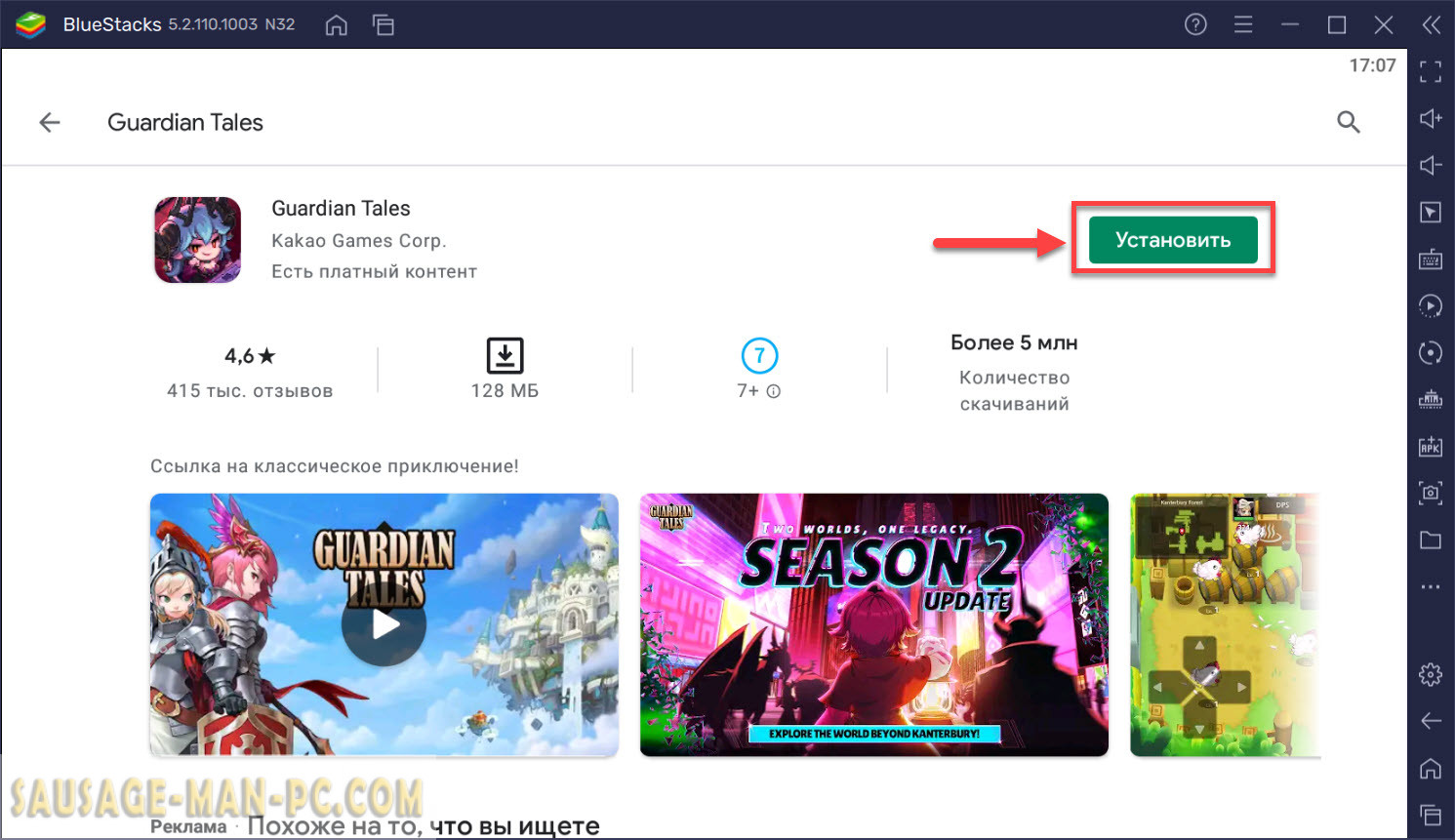Viewport: 1455px width, 840px height.
Task: Open age rating info icon beside 7+
Action: [774, 391]
